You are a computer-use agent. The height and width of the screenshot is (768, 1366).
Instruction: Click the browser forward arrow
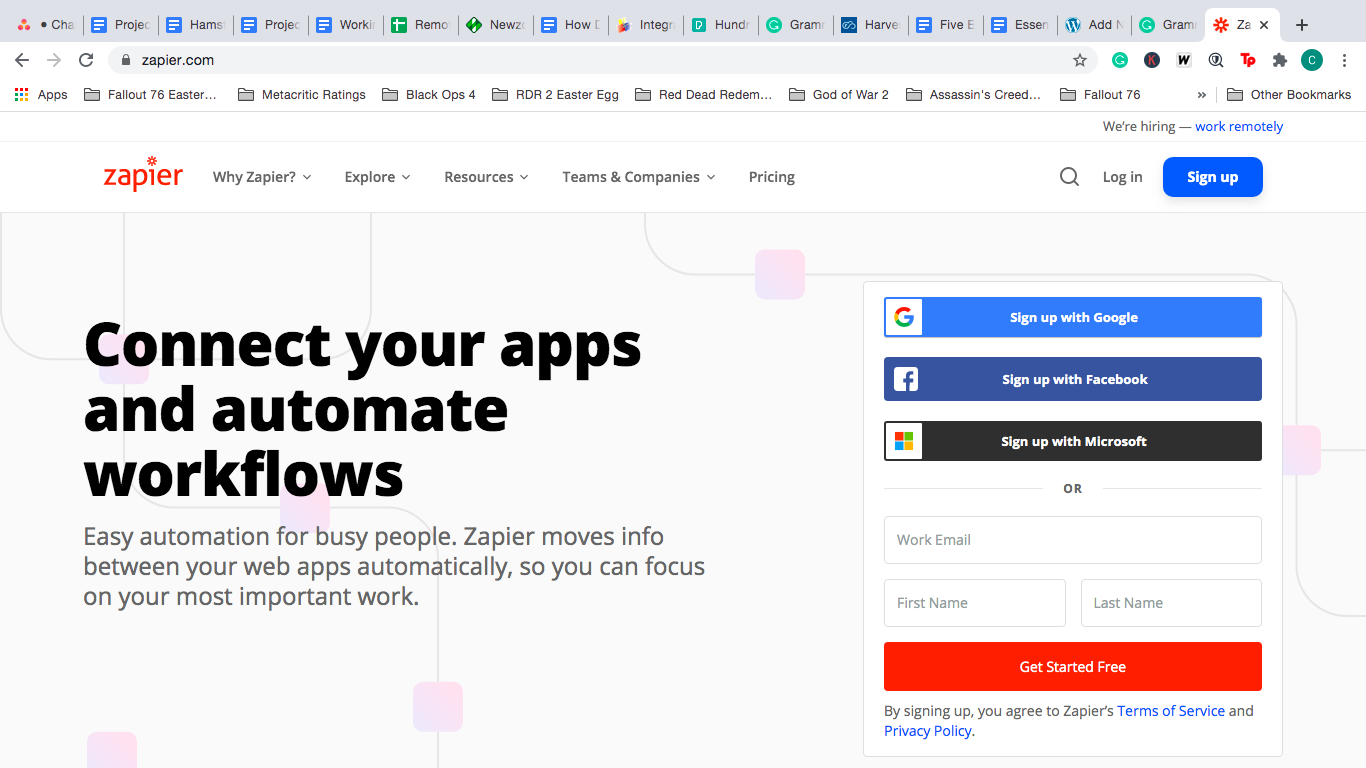coord(54,60)
